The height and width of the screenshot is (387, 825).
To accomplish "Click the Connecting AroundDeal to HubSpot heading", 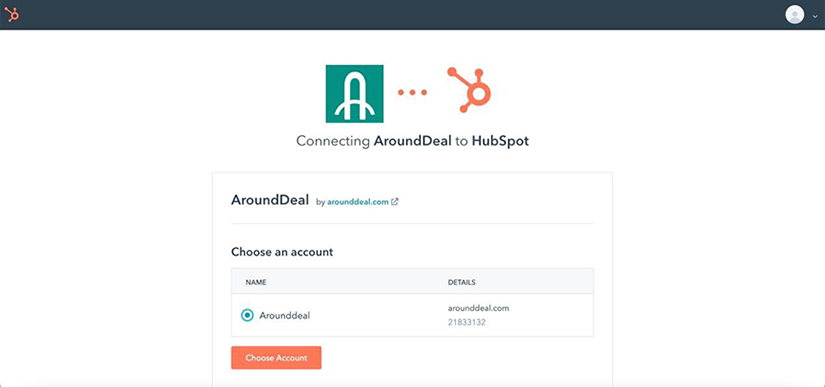I will pos(412,141).
